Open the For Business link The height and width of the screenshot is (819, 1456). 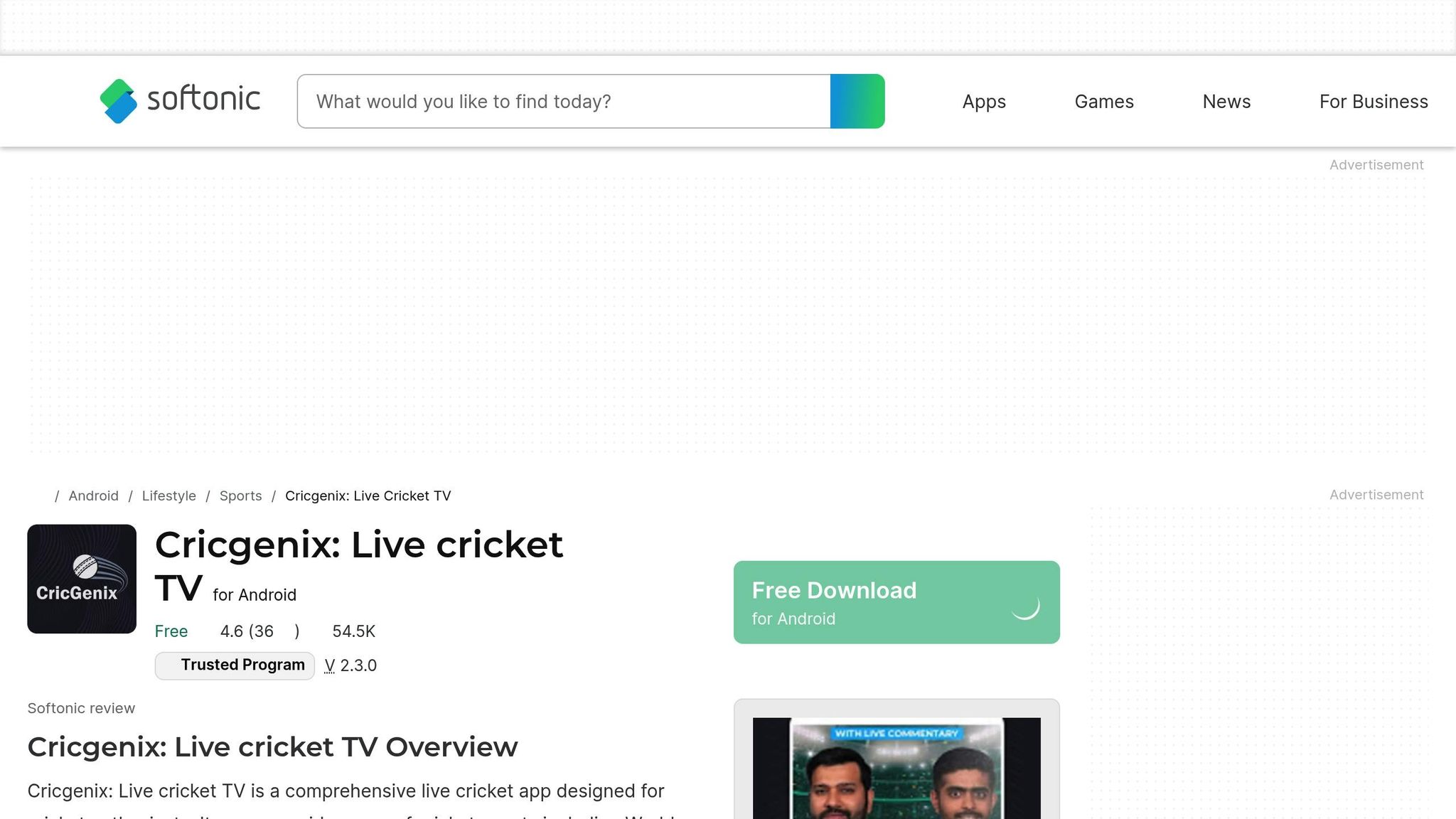(x=1373, y=102)
